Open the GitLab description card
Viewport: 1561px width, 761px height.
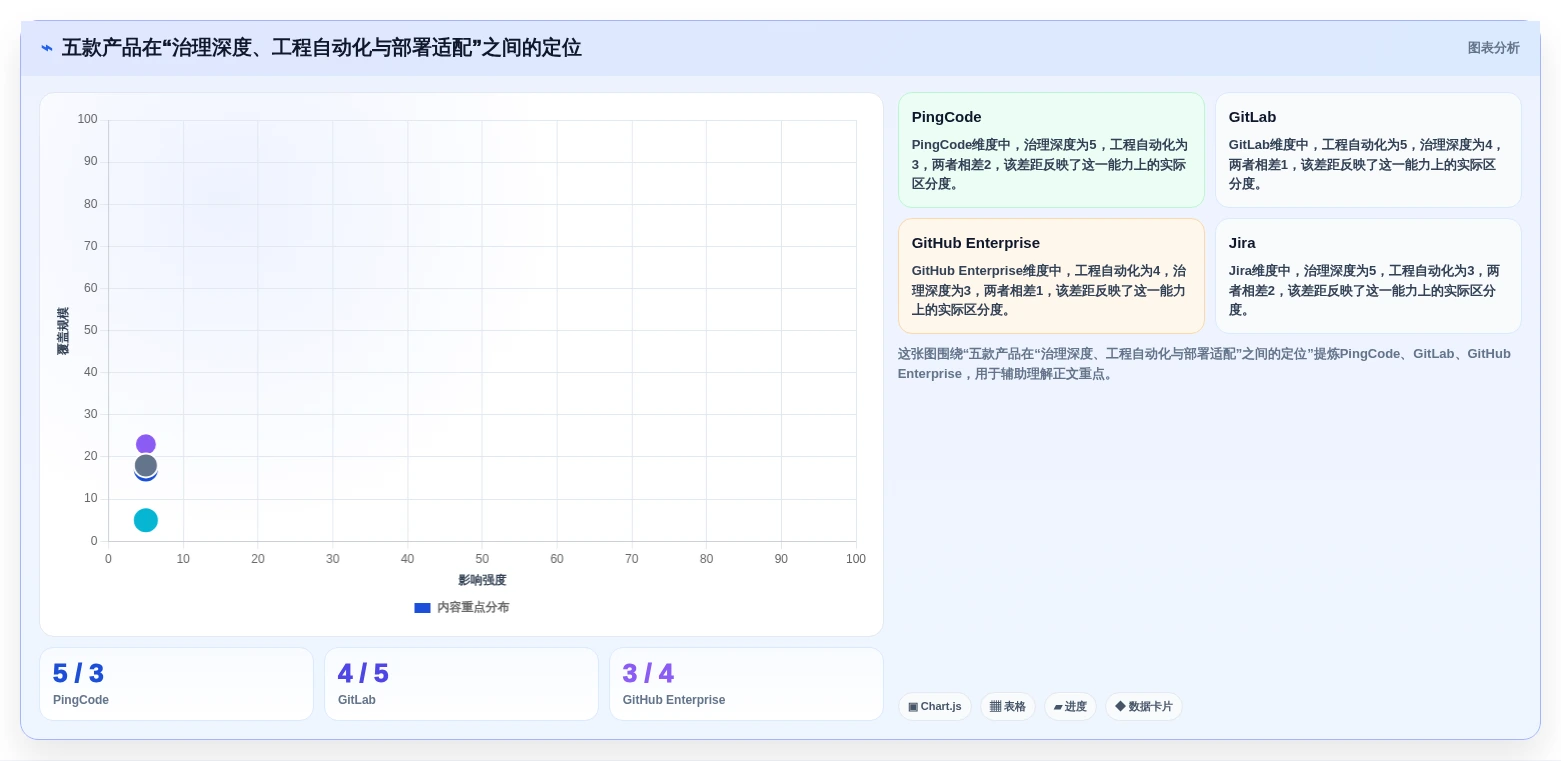[1368, 150]
